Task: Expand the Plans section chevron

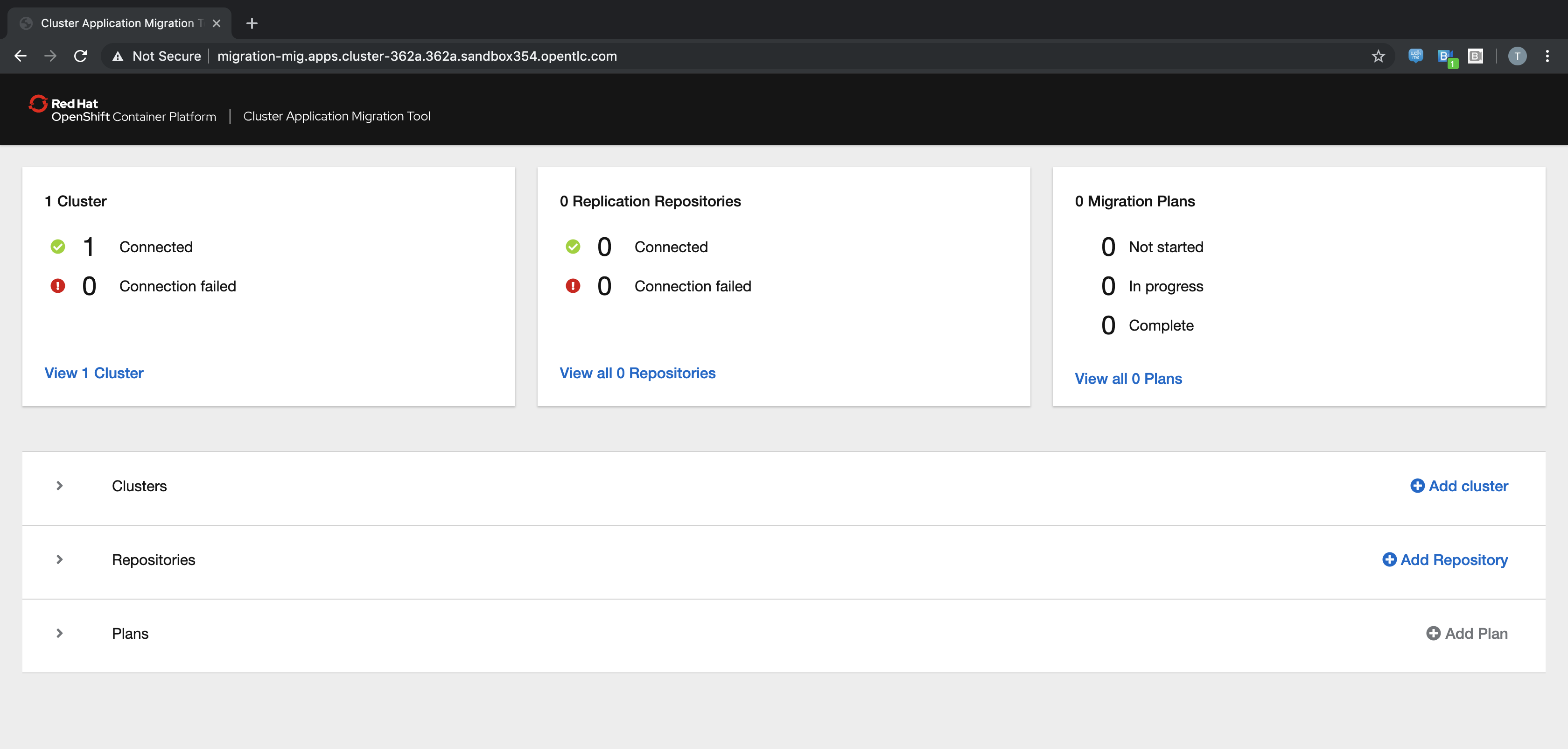Action: point(60,633)
